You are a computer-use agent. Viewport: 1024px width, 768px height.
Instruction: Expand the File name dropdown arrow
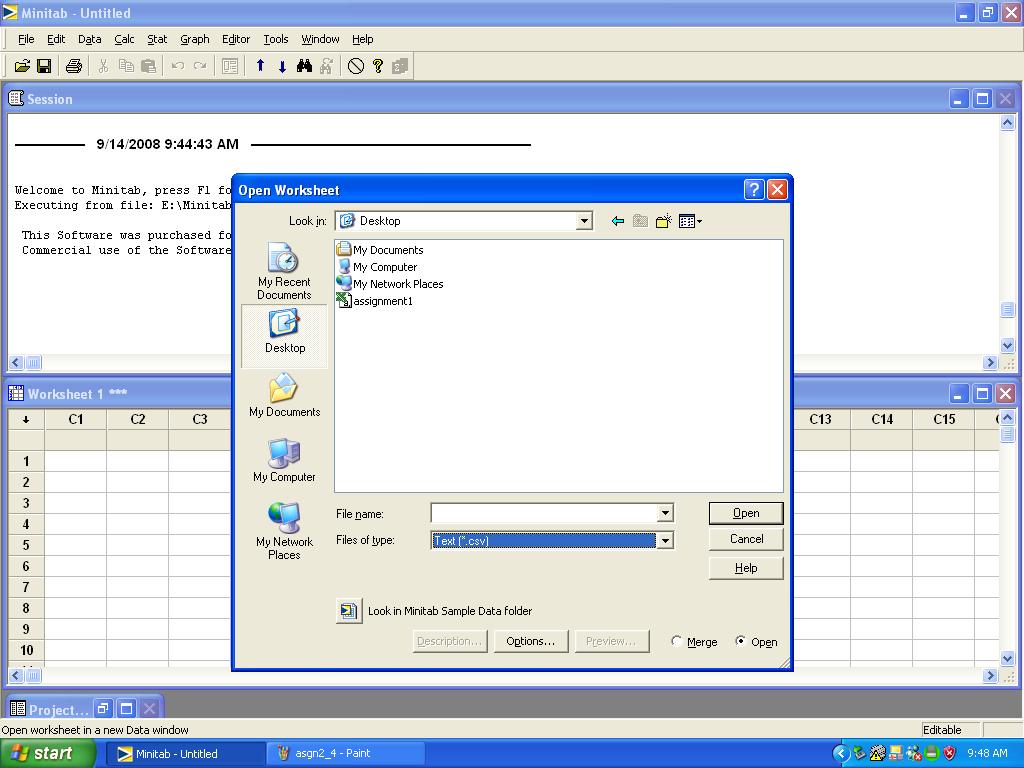pyautogui.click(x=664, y=513)
